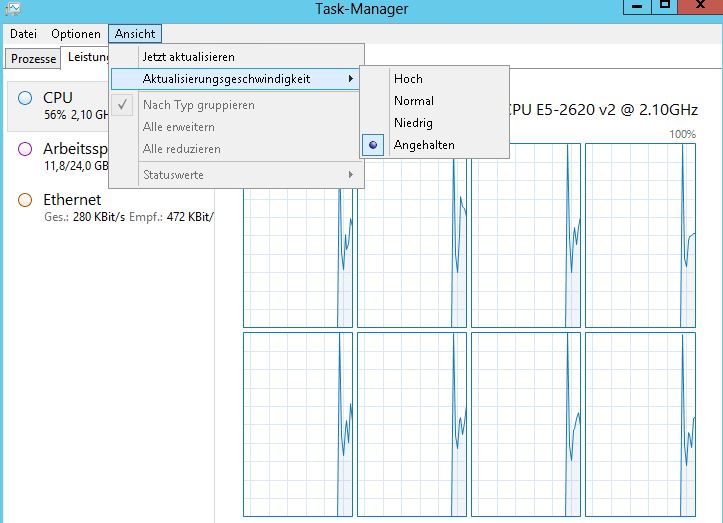Select the Ethernet orange circle icon

[25, 200]
